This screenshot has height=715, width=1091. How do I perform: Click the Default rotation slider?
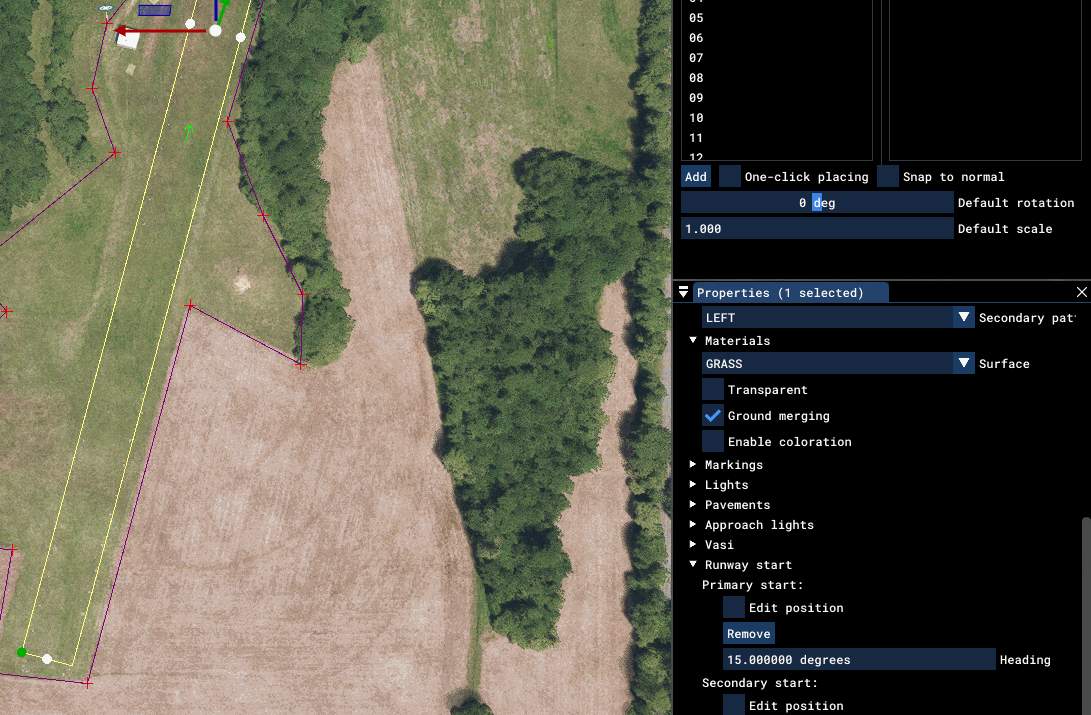click(817, 203)
